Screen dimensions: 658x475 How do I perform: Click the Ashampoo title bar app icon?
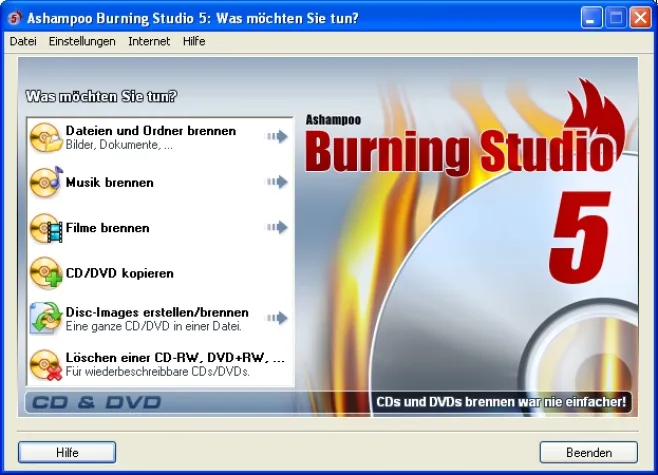click(15, 18)
